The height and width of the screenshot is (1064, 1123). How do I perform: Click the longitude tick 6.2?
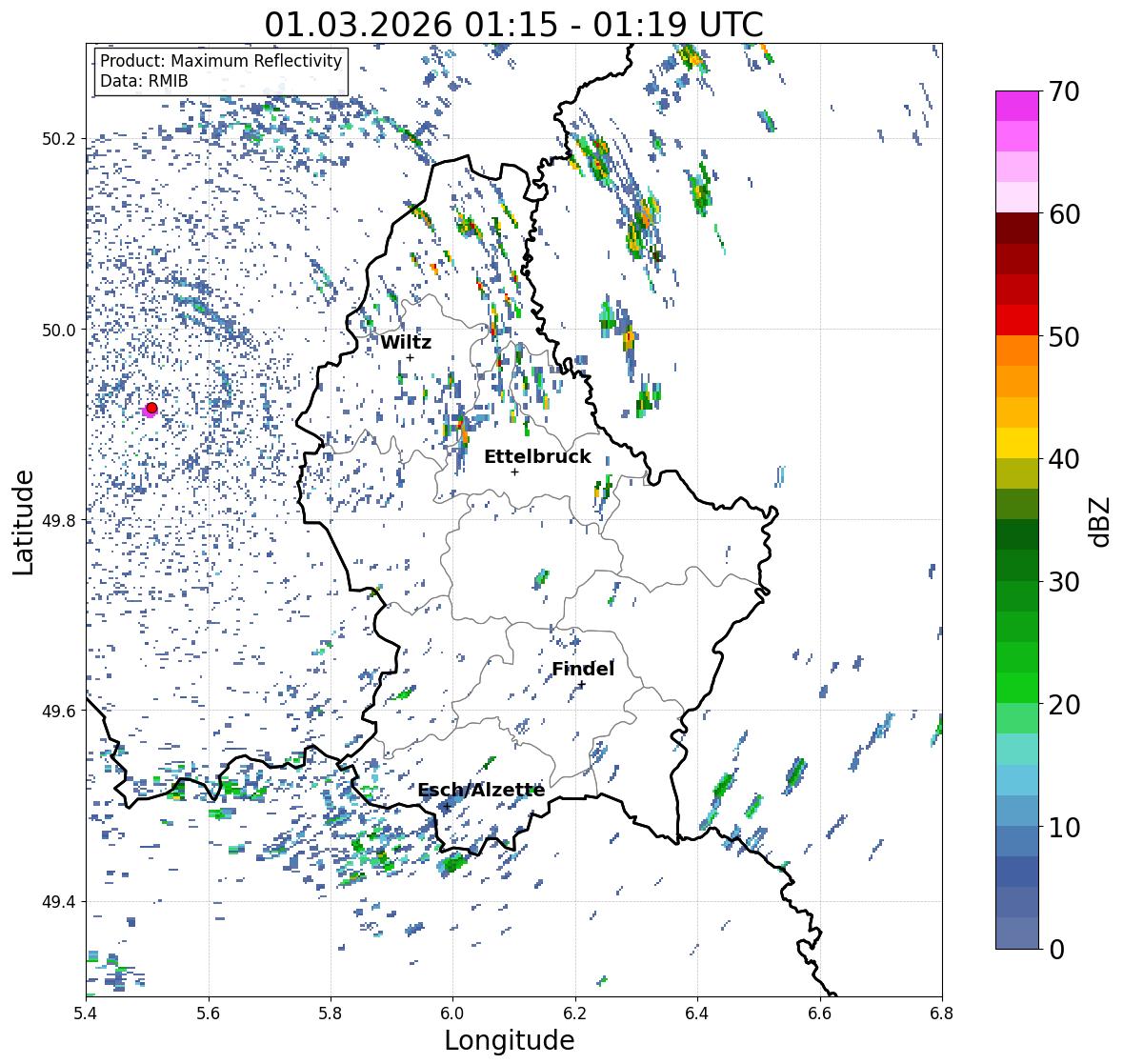575,1013
